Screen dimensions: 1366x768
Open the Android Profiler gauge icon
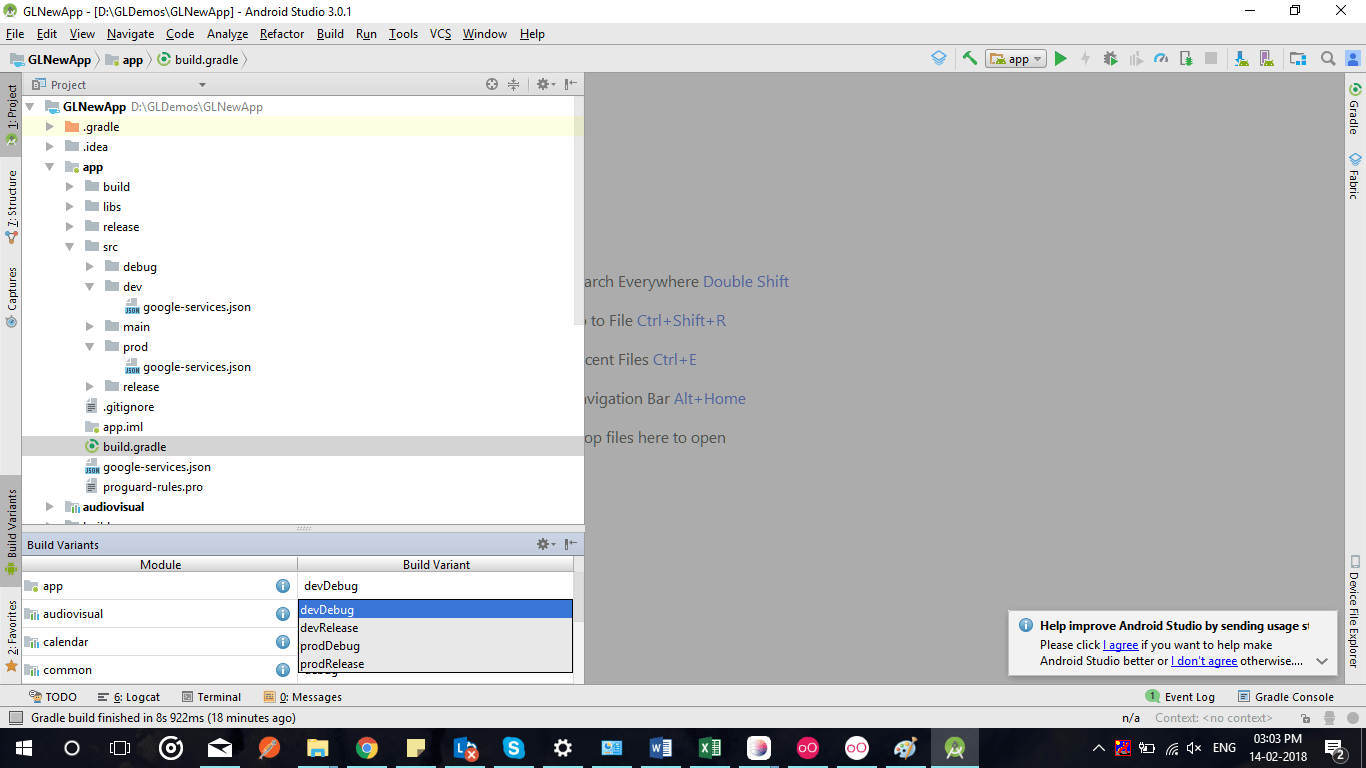coord(1161,59)
